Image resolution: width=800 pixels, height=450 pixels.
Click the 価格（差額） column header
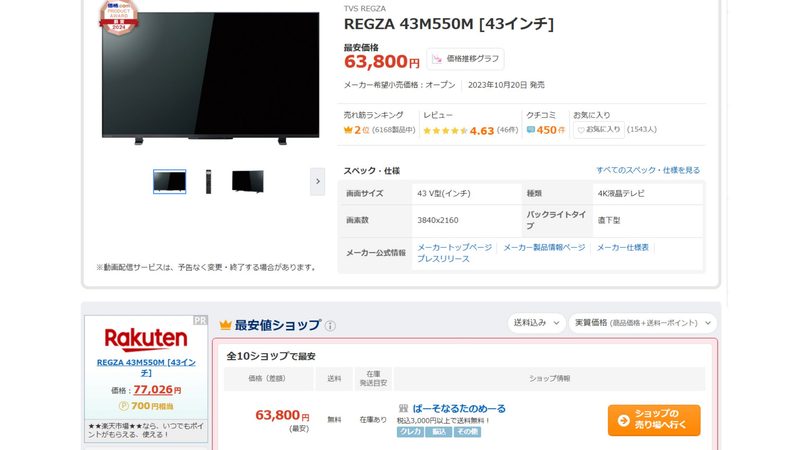coord(267,379)
